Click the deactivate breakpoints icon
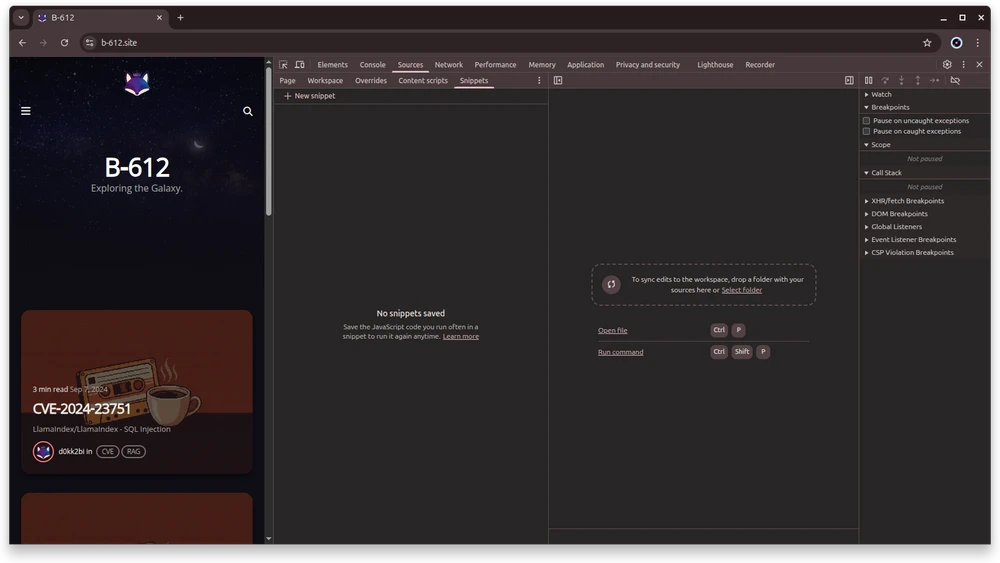 tap(955, 80)
